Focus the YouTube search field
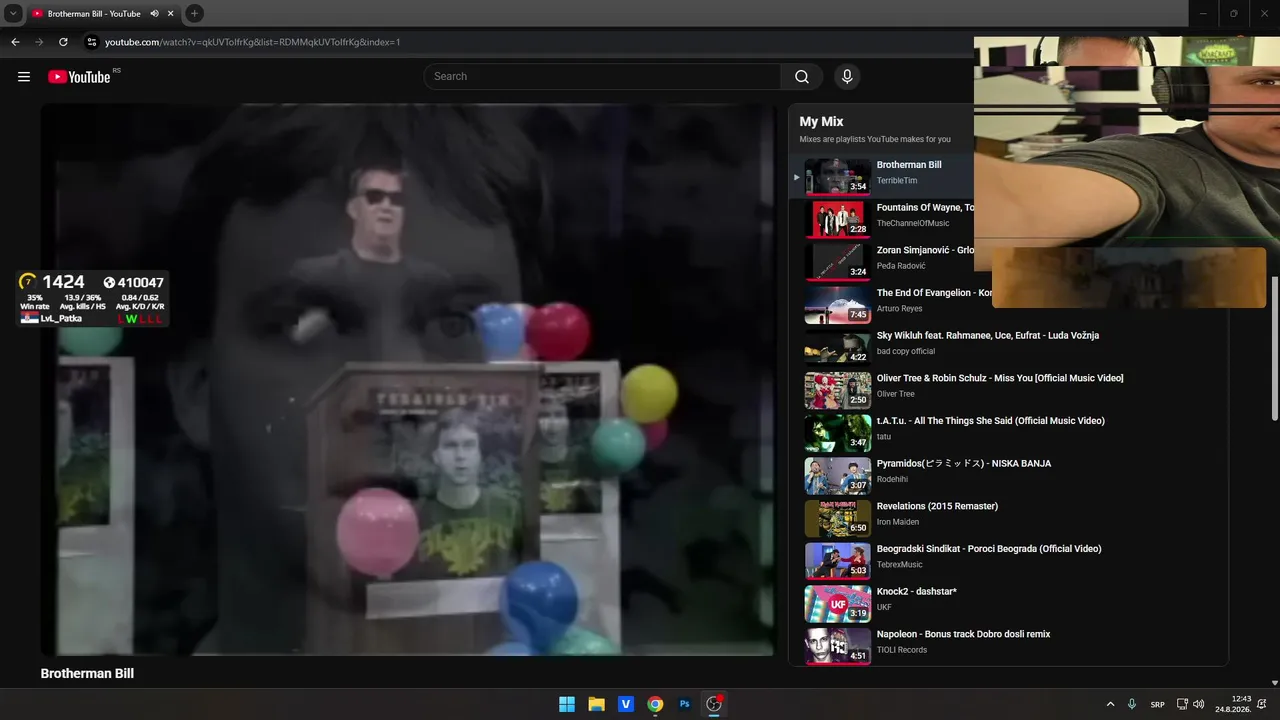Viewport: 1280px width, 720px height. point(603,77)
